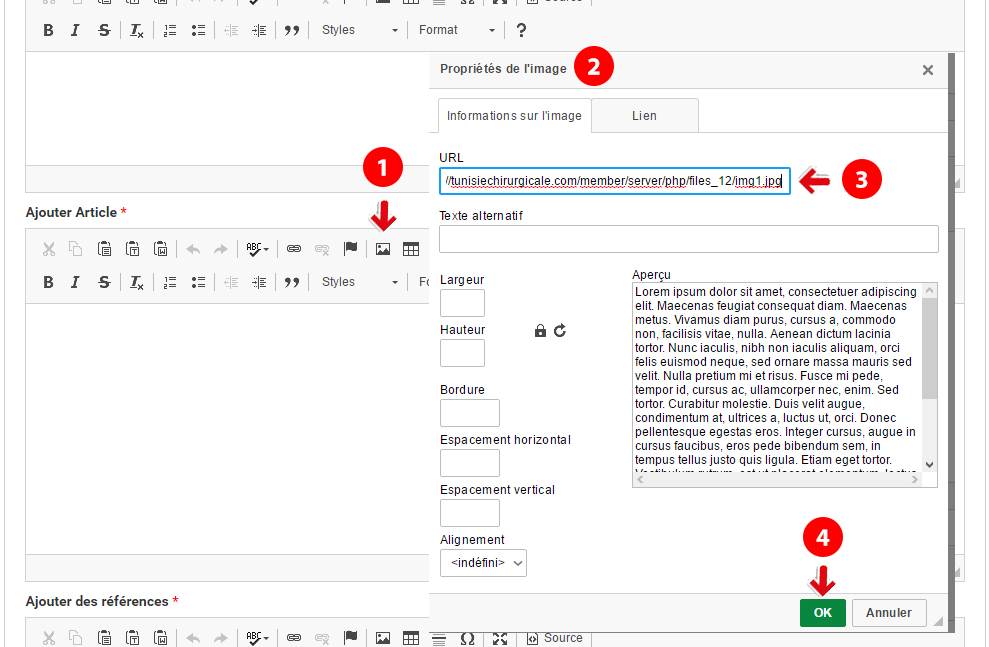Insert image in Ajouter Article editor toolbar
The width and height of the screenshot is (989, 647).
point(383,249)
